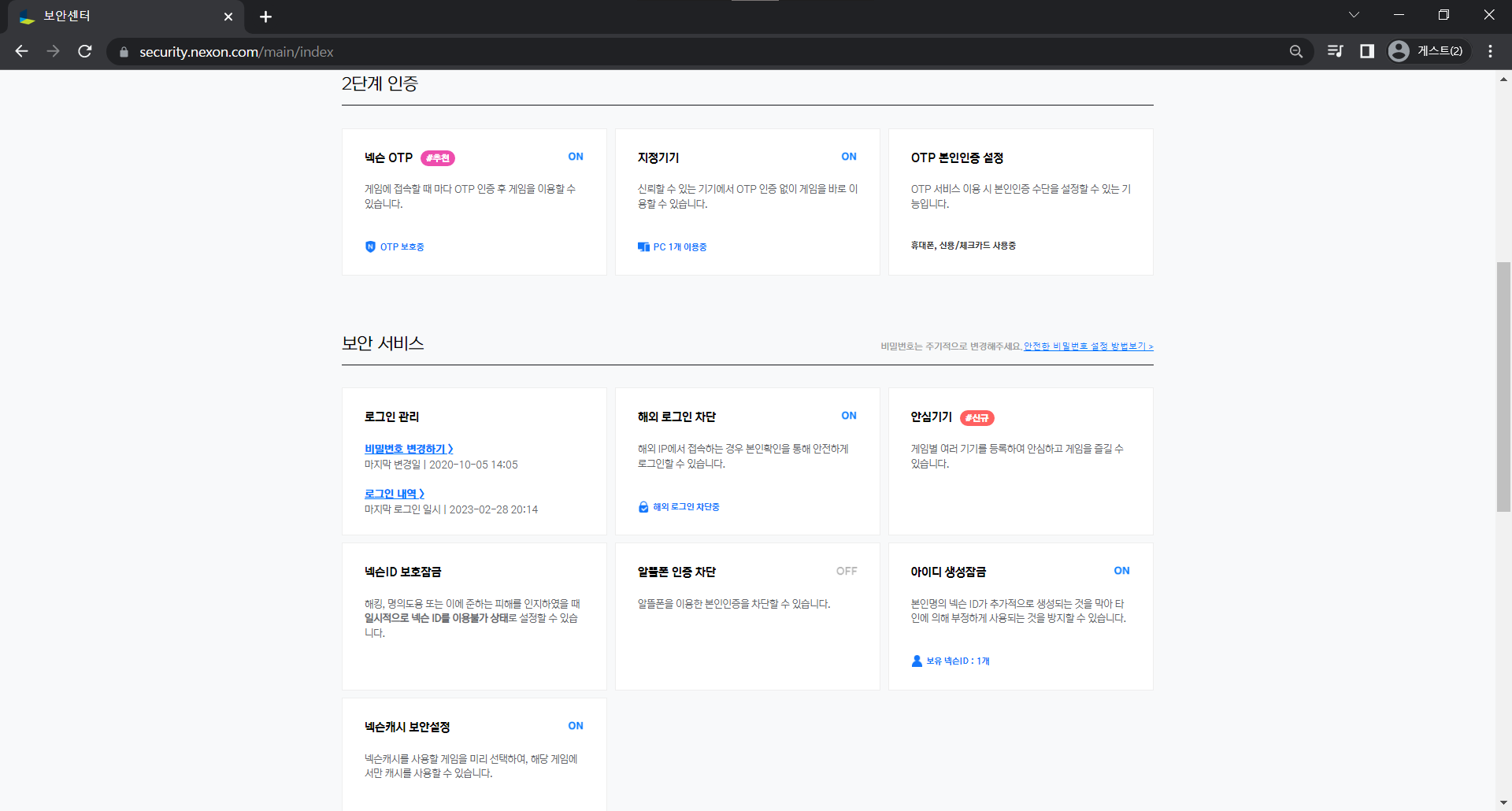Open the 안심기기 card title
Screen dimensions: 1512x811
pos(931,417)
